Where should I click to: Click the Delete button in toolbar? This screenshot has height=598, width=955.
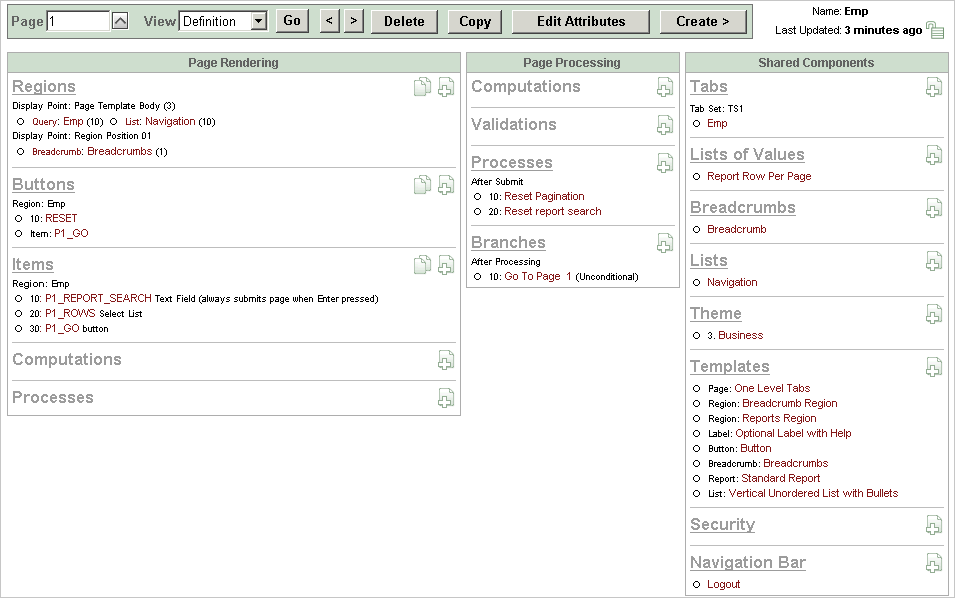click(404, 21)
